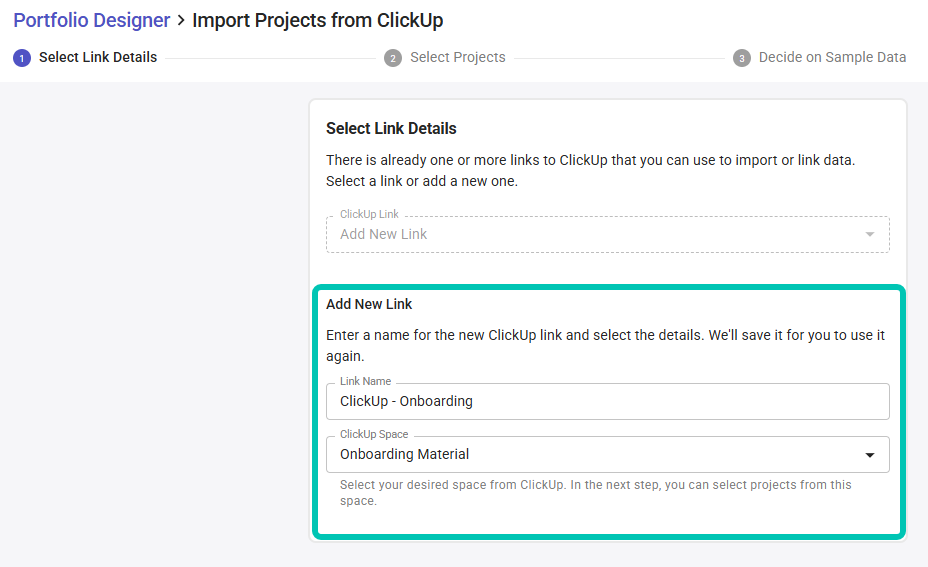Click the Add New Link section heading
This screenshot has height=567, width=928.
pyautogui.click(x=369, y=304)
